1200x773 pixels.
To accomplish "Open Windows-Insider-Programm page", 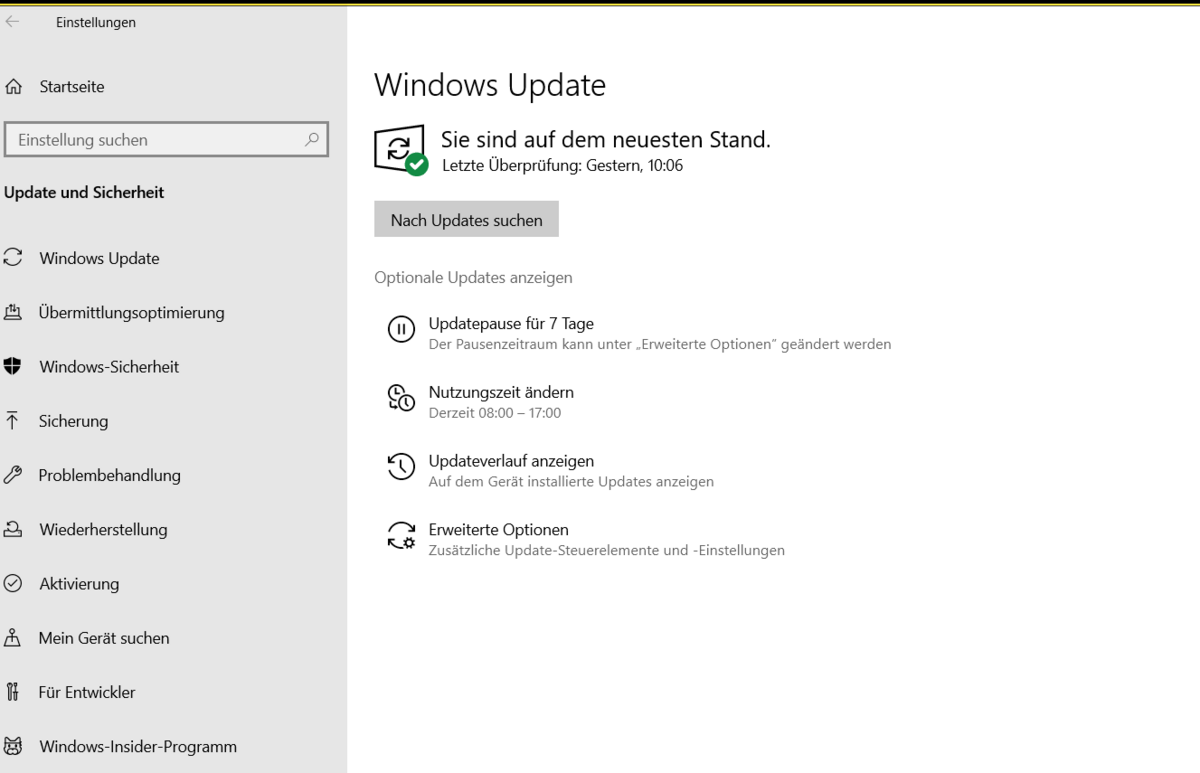I will tap(138, 746).
